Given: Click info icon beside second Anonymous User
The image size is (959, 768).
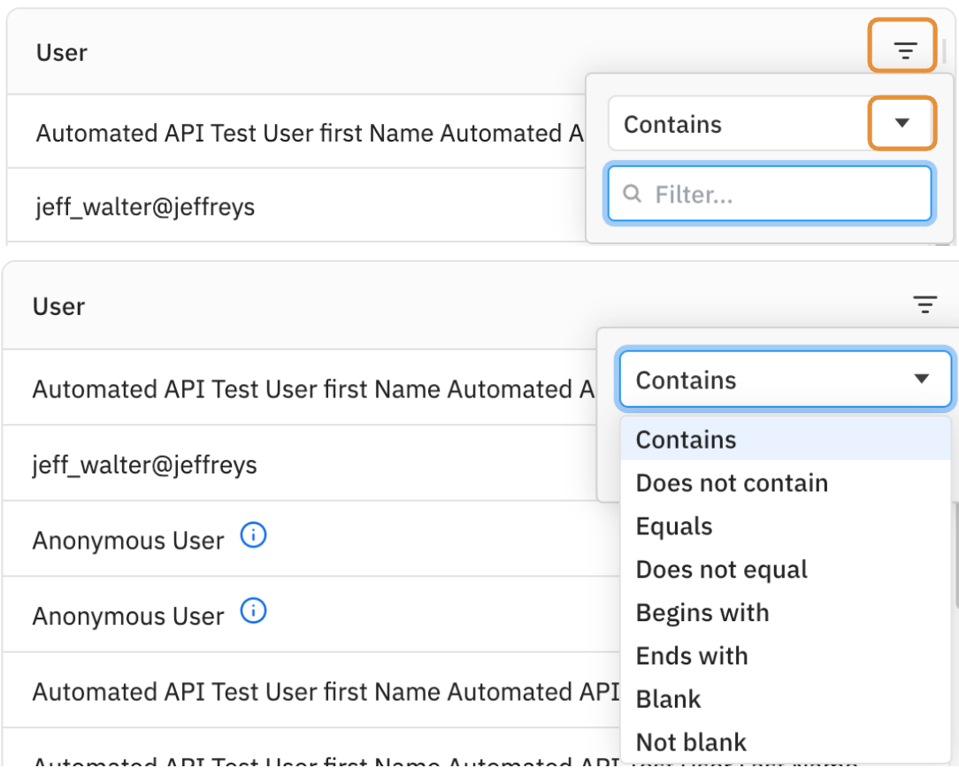Looking at the screenshot, I should [x=254, y=611].
